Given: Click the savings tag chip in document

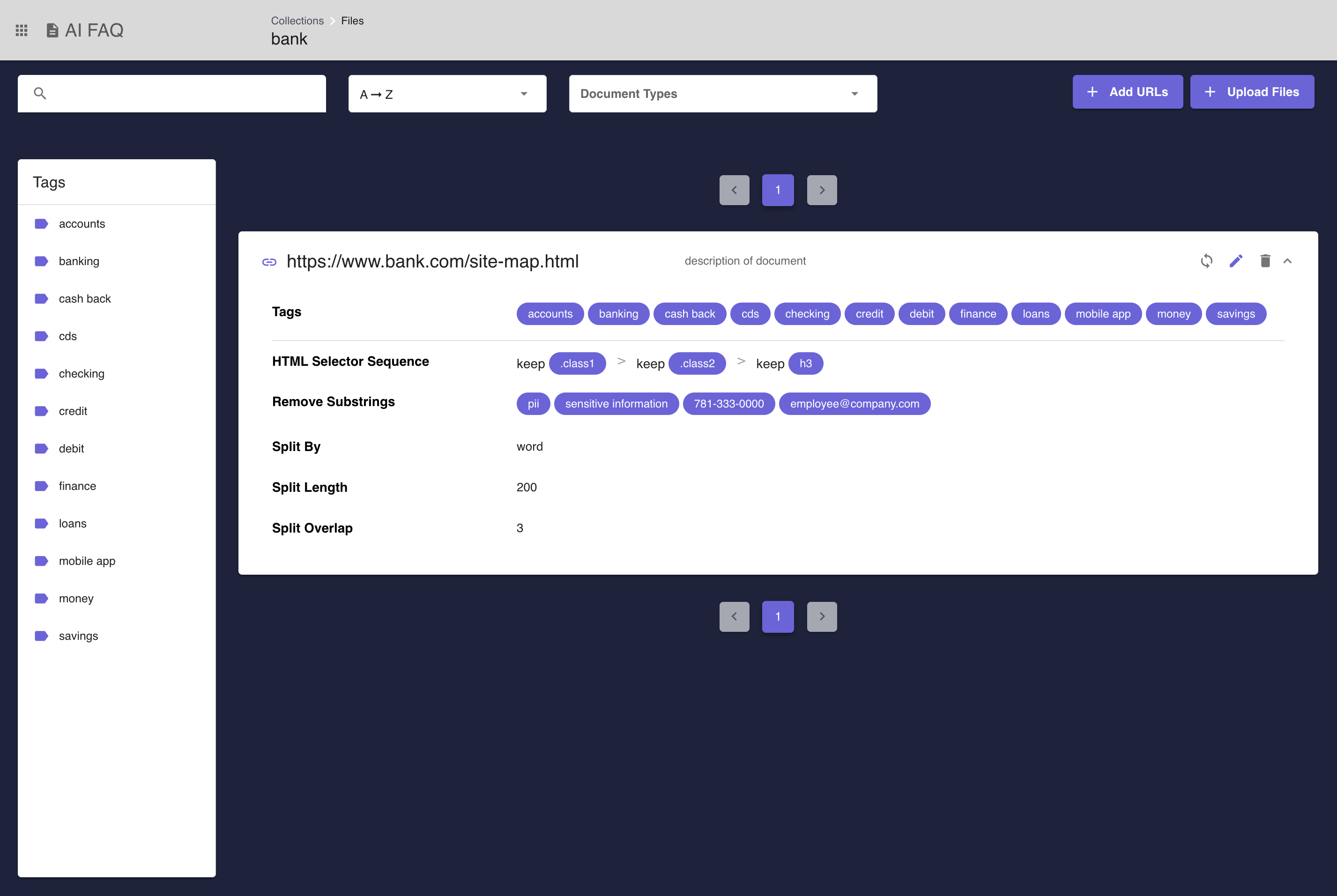Looking at the screenshot, I should pyautogui.click(x=1236, y=314).
